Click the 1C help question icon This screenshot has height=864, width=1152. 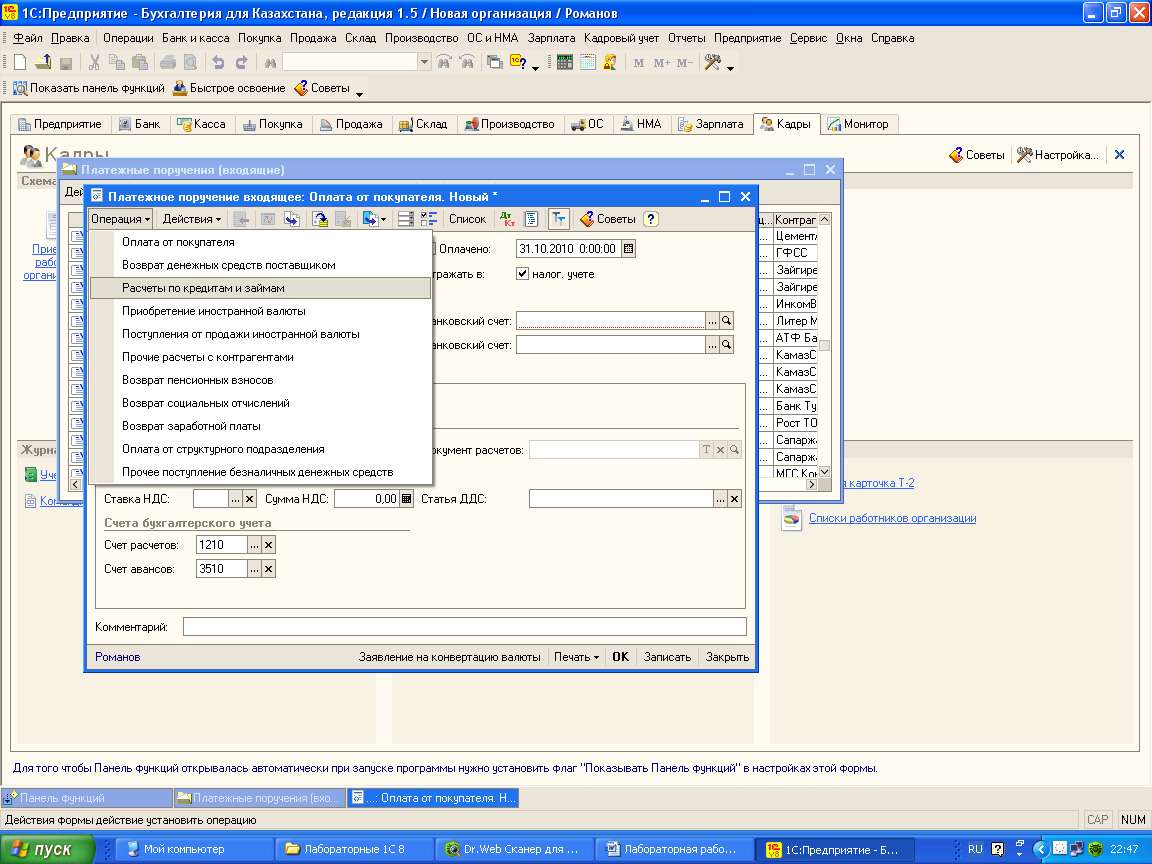tap(518, 63)
